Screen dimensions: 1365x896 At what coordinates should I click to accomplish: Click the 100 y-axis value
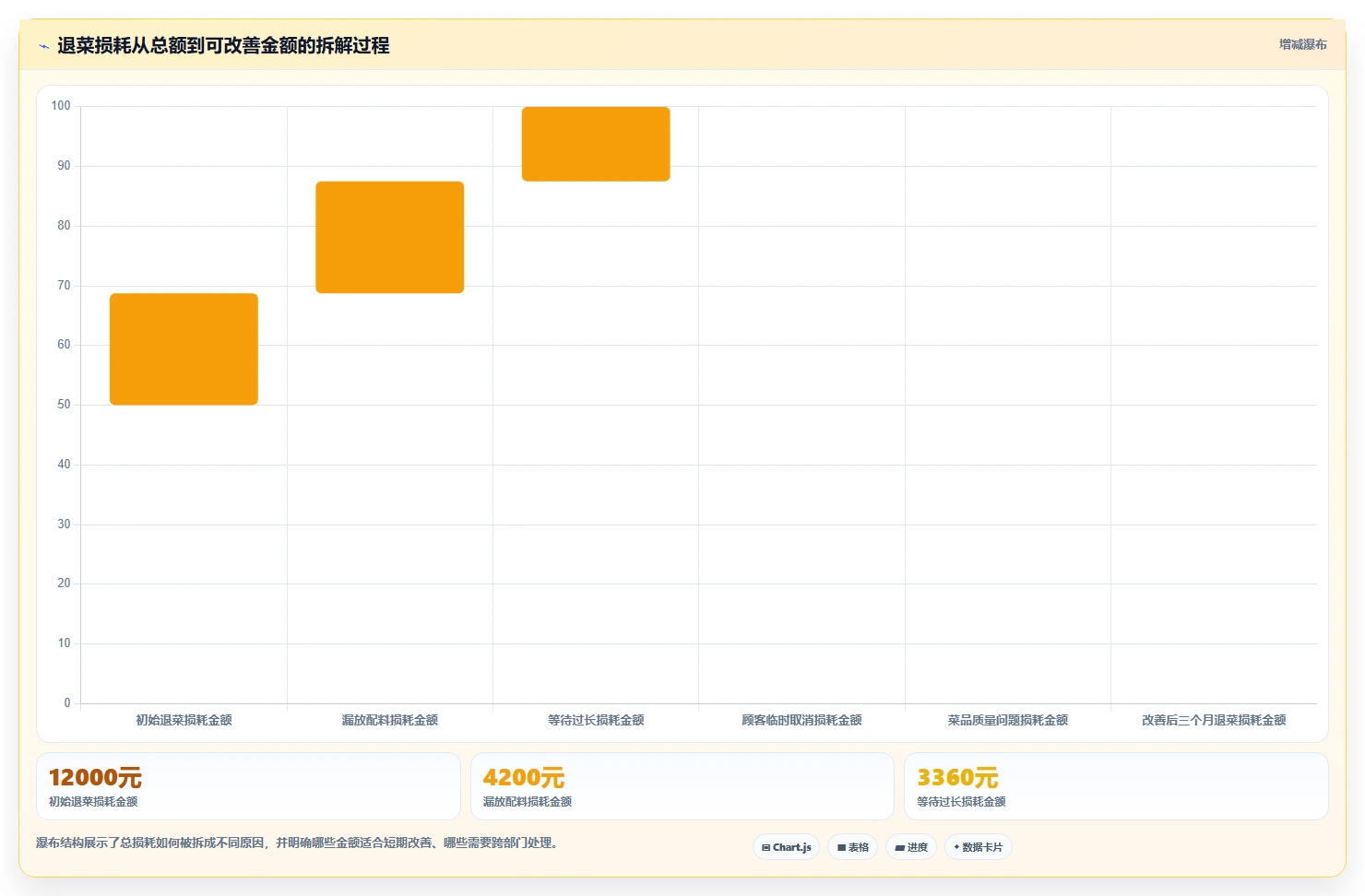tap(61, 106)
